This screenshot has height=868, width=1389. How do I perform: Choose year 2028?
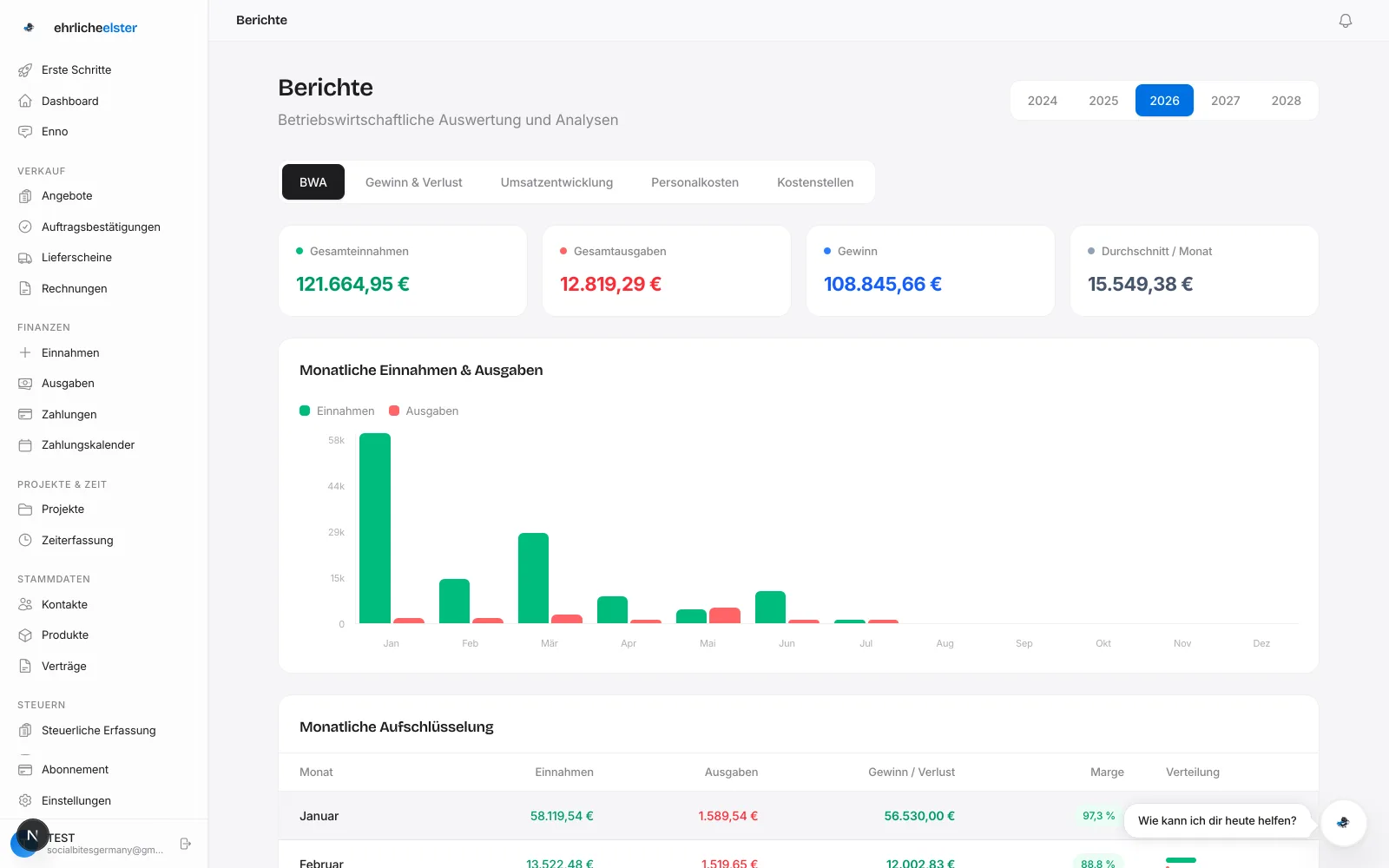[x=1286, y=101]
